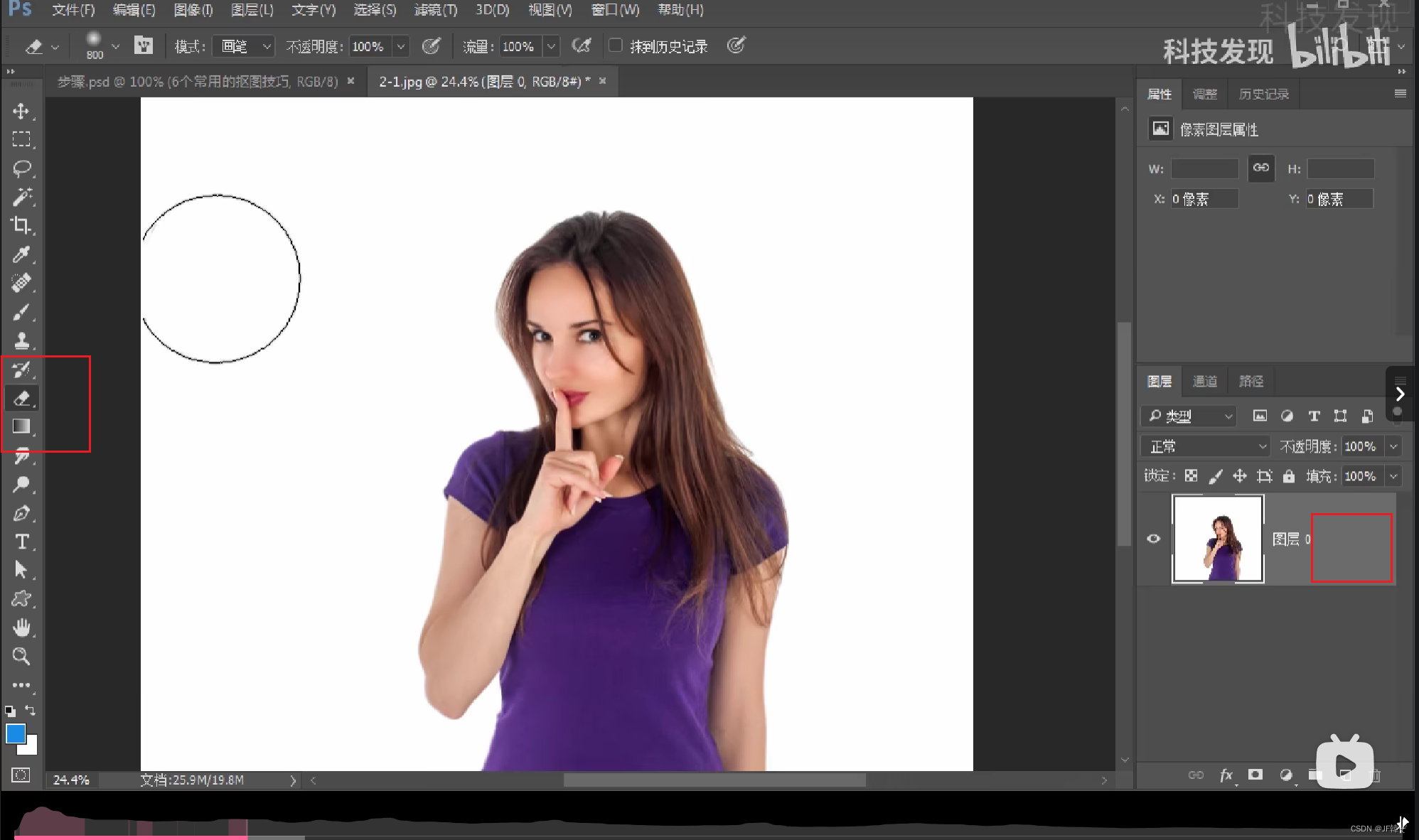Select the Magic Wand tool

21,197
